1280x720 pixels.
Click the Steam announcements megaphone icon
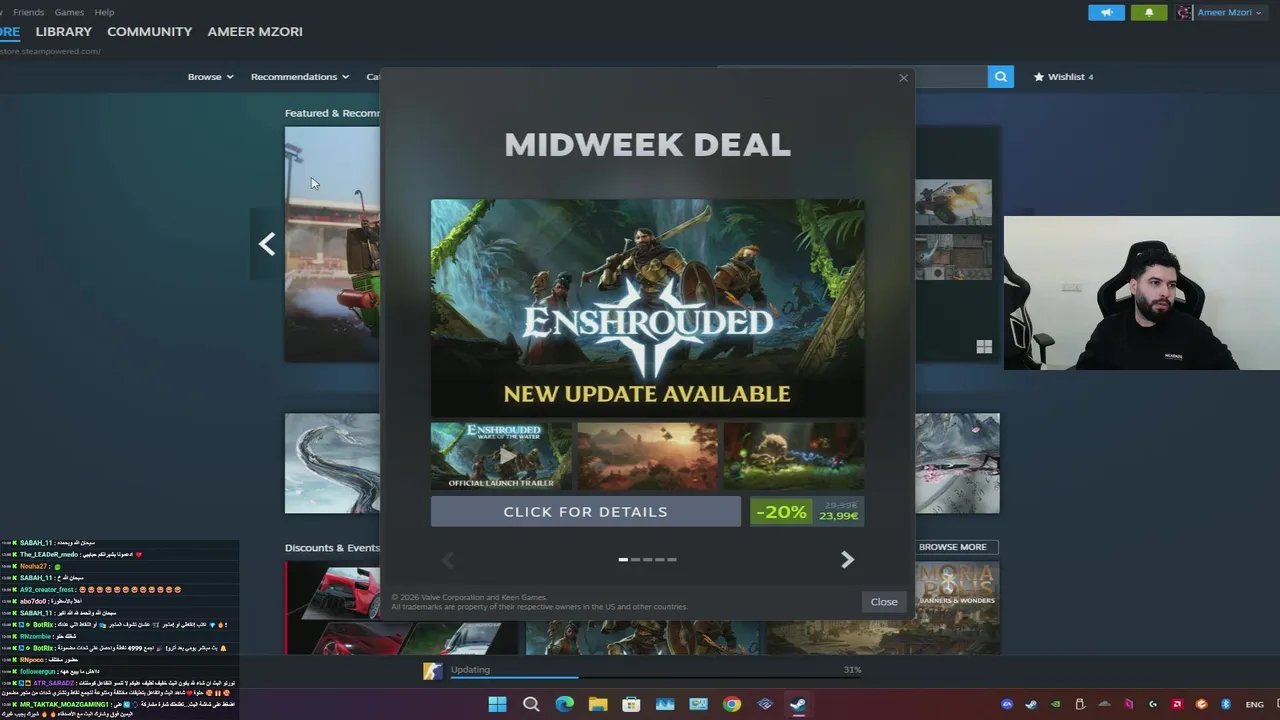[x=1106, y=13]
